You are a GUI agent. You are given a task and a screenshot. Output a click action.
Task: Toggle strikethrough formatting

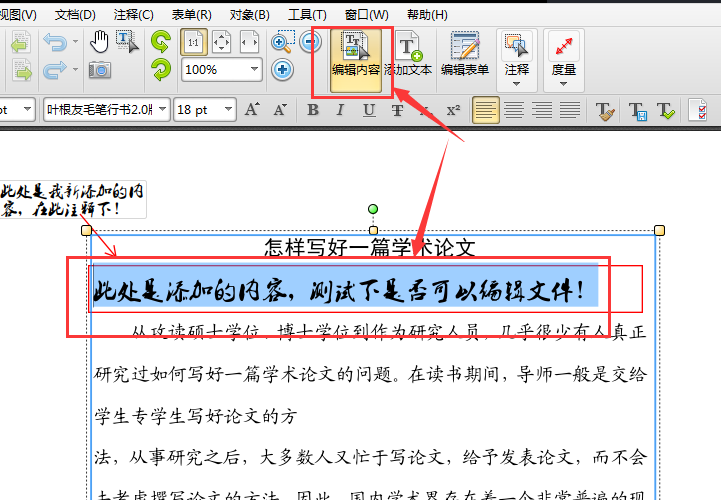click(x=397, y=110)
